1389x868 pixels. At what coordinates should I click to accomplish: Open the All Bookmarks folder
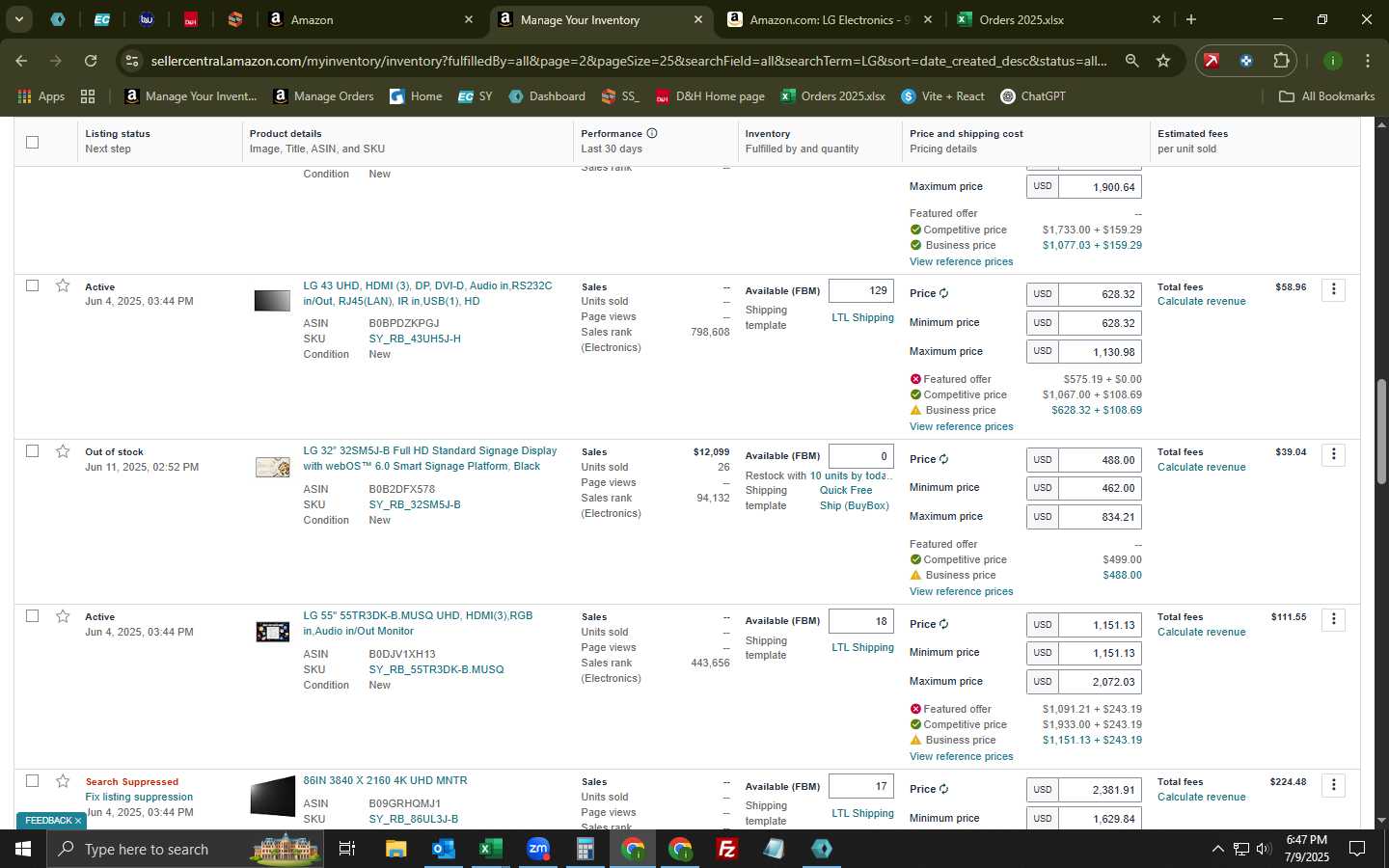tap(1326, 96)
